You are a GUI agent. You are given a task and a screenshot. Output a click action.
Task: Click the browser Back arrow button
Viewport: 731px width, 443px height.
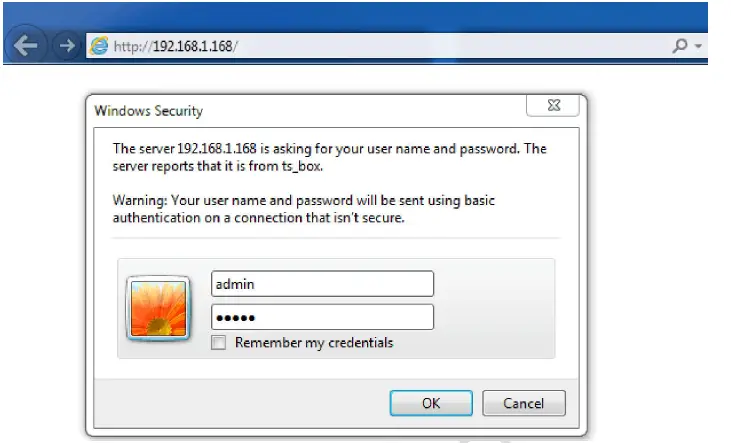coord(25,46)
